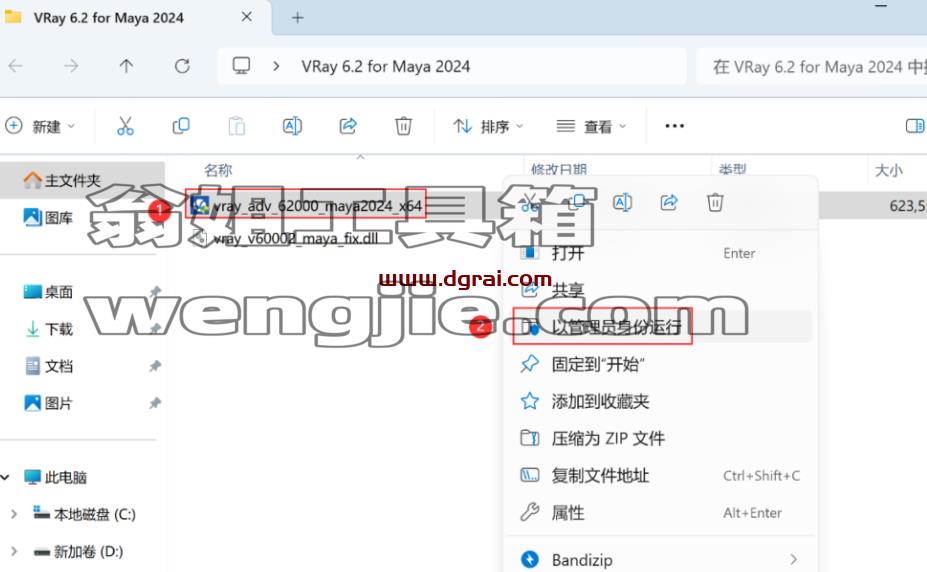Image resolution: width=927 pixels, height=572 pixels.
Task: Choose 压缩为 ZIP 文件 in context menu
Action: click(x=660, y=438)
